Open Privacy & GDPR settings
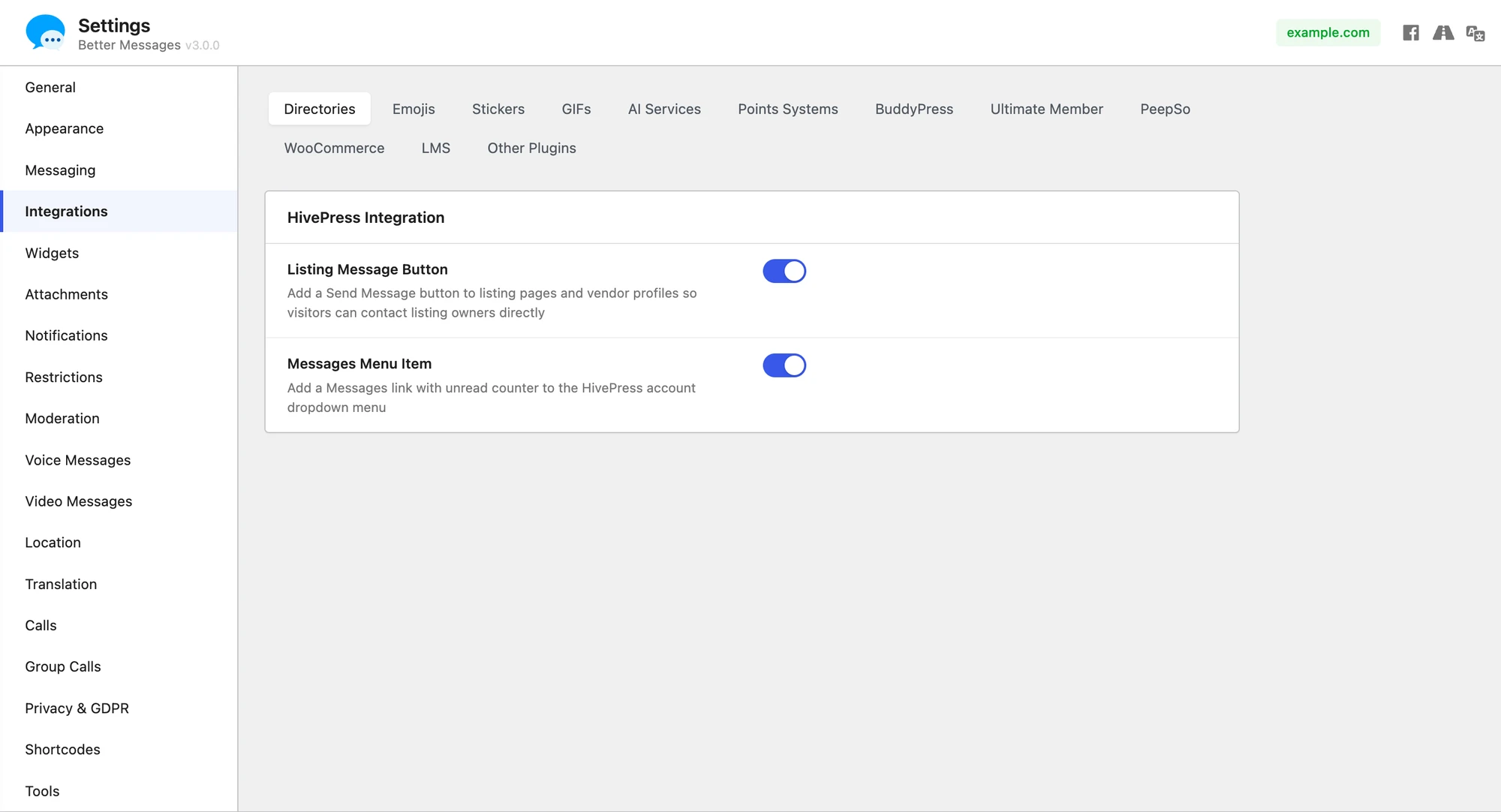 (x=119, y=708)
